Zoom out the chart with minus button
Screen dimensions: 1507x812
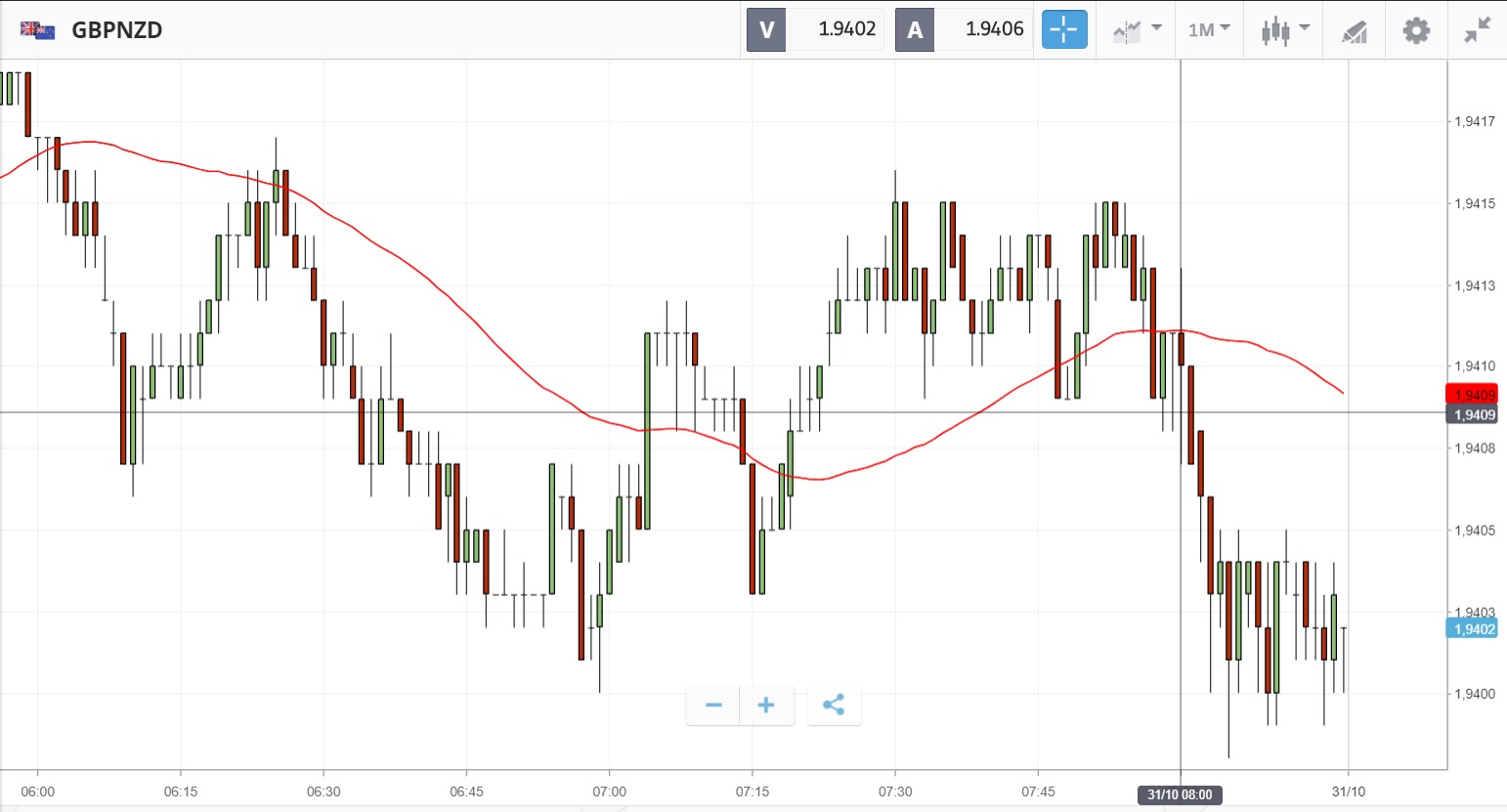(713, 705)
